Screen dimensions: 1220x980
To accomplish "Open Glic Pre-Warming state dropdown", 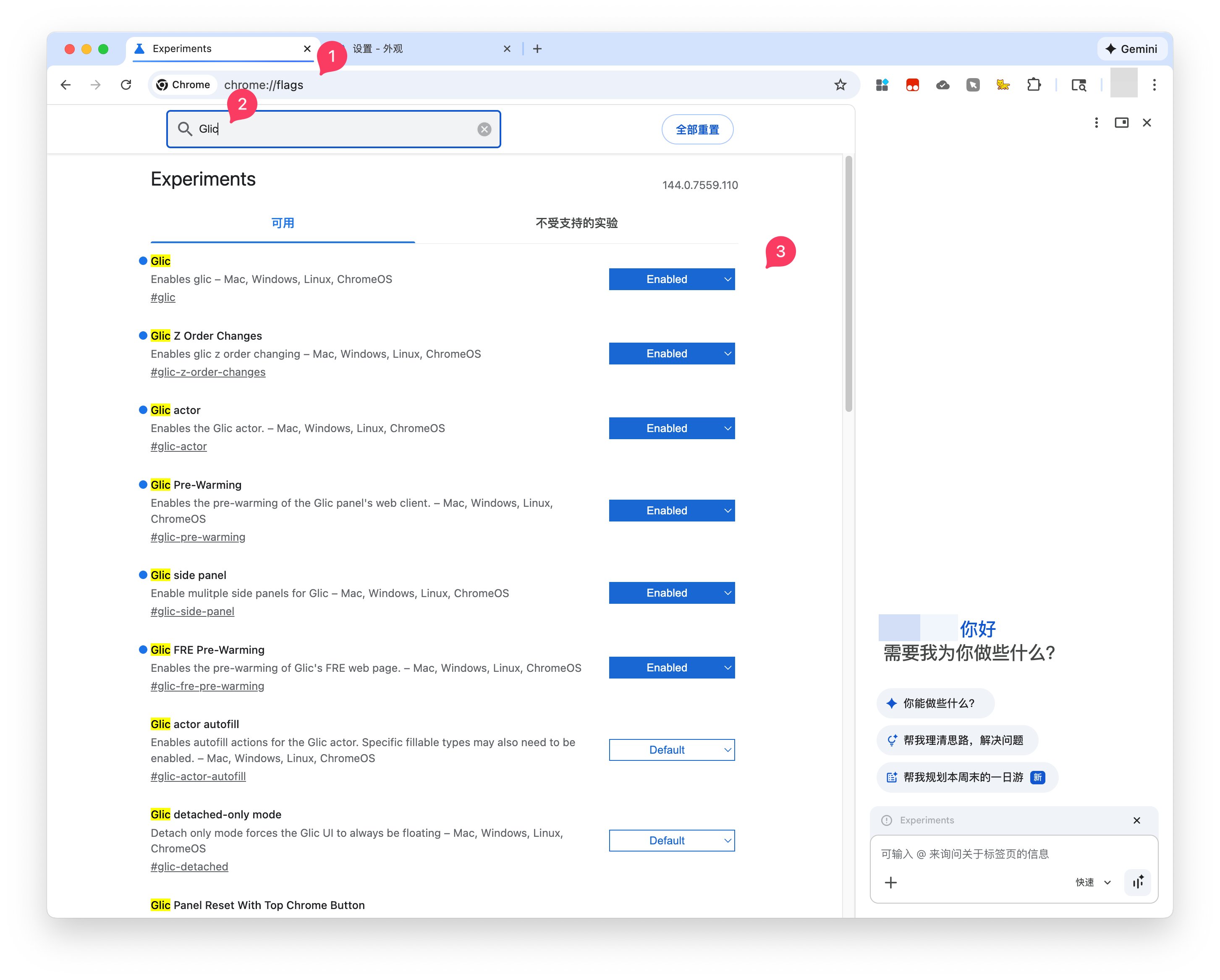I will tap(672, 511).
